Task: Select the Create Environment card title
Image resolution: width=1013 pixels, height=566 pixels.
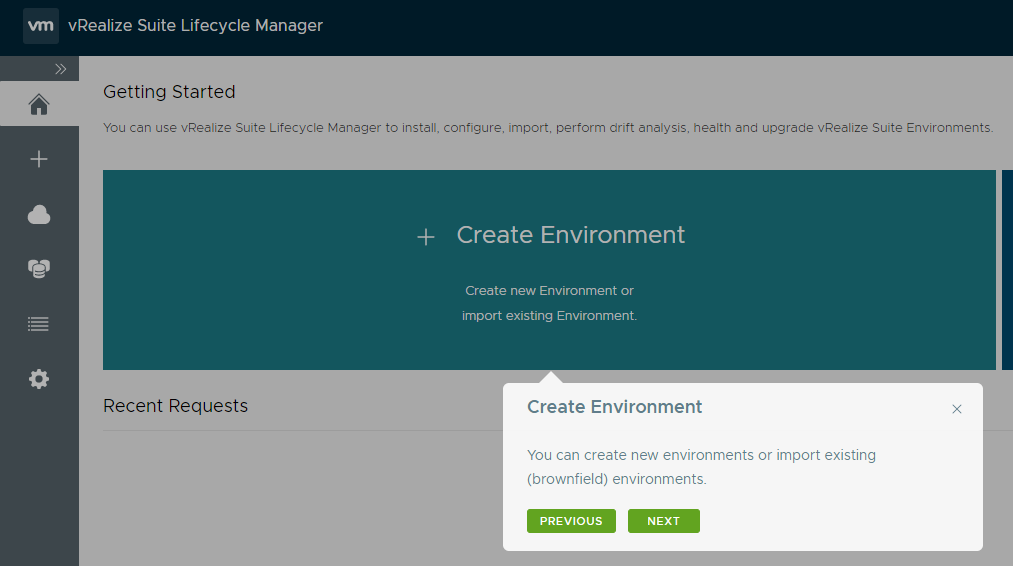Action: pos(570,235)
